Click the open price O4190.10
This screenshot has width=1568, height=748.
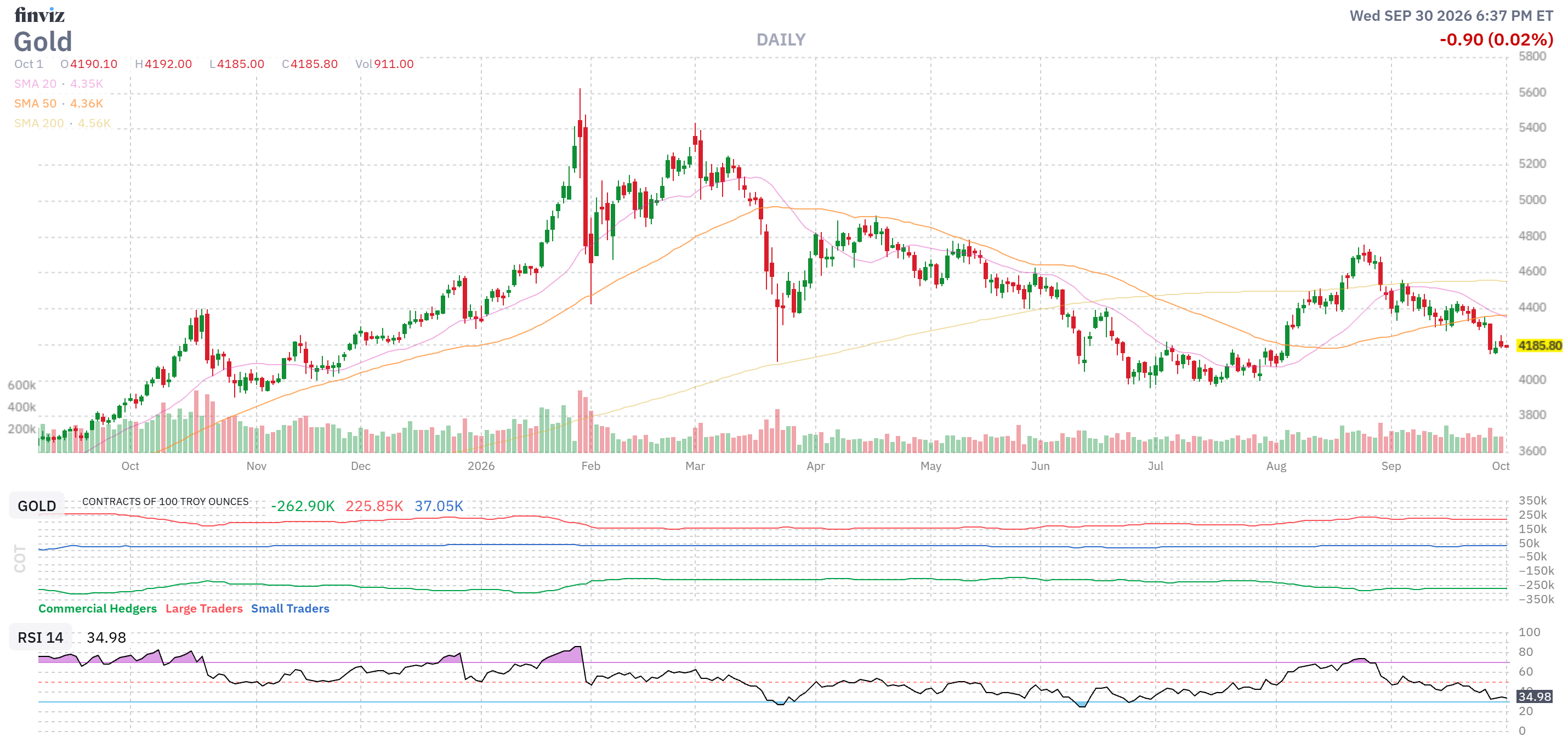point(89,64)
